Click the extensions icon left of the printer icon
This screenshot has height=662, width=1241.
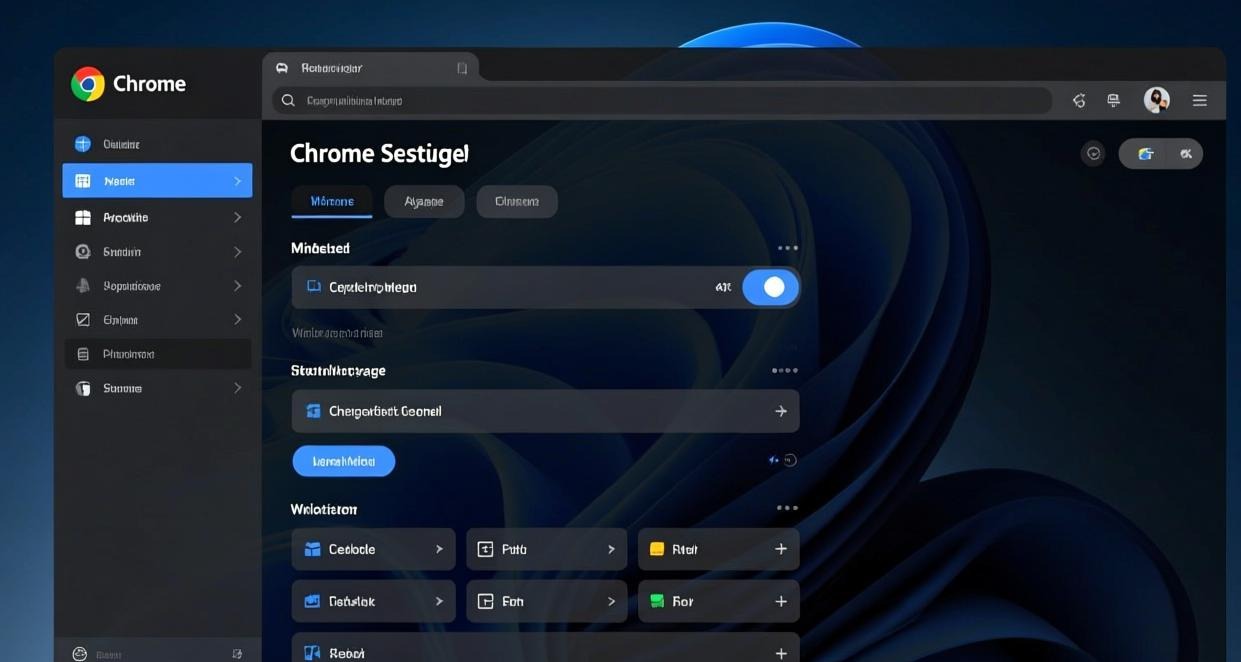(x=1079, y=100)
